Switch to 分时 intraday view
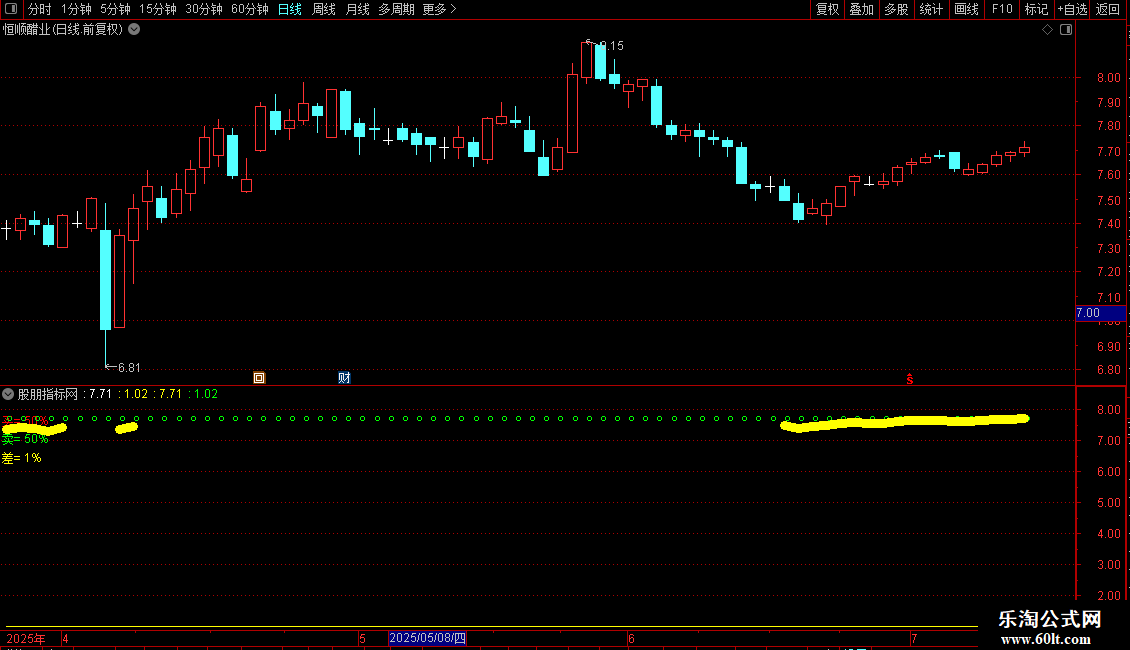Screen dimensions: 1130x650 coord(40,9)
